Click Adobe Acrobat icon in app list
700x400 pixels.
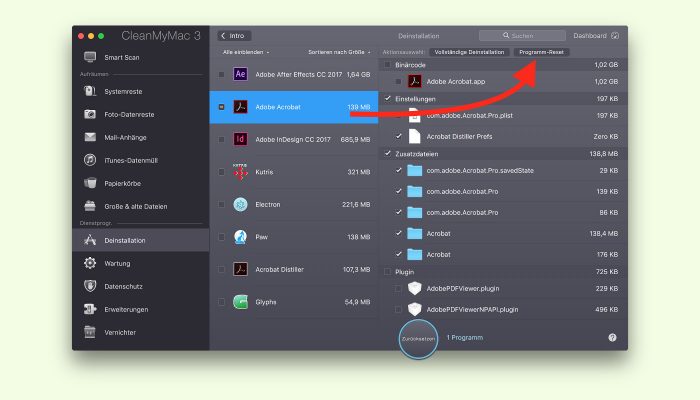(240, 107)
